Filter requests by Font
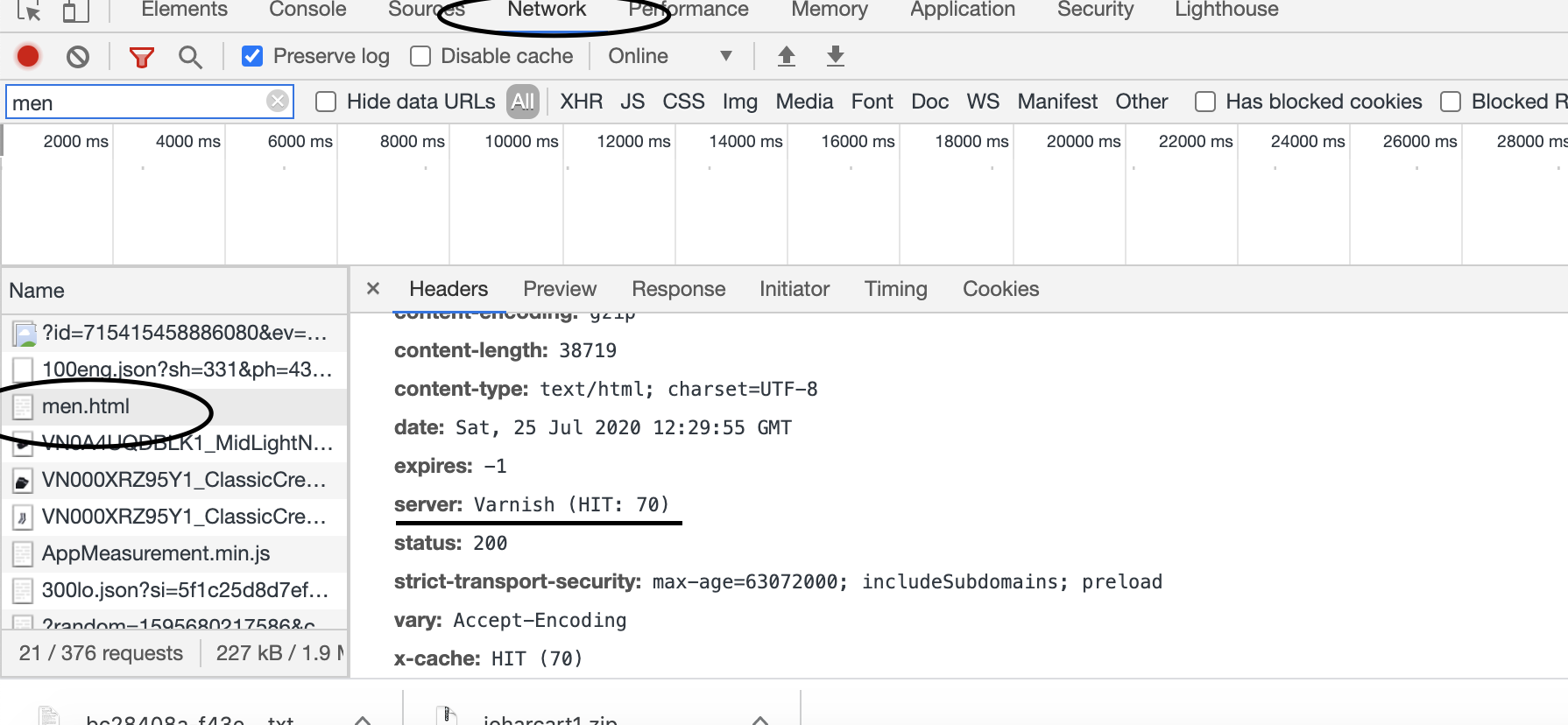Viewport: 1568px width, 725px height. tap(872, 102)
